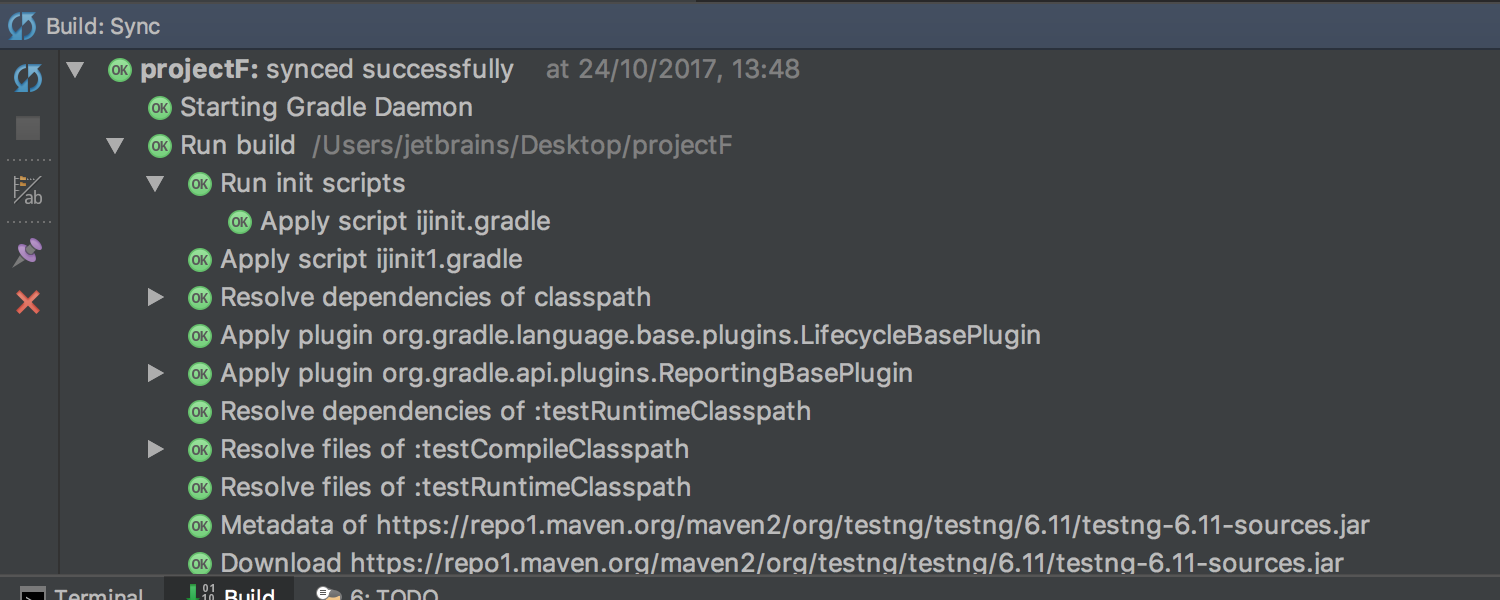This screenshot has width=1500, height=600.
Task: Click the OK icon beside Starting Gradle Daemon
Action: coord(160,108)
